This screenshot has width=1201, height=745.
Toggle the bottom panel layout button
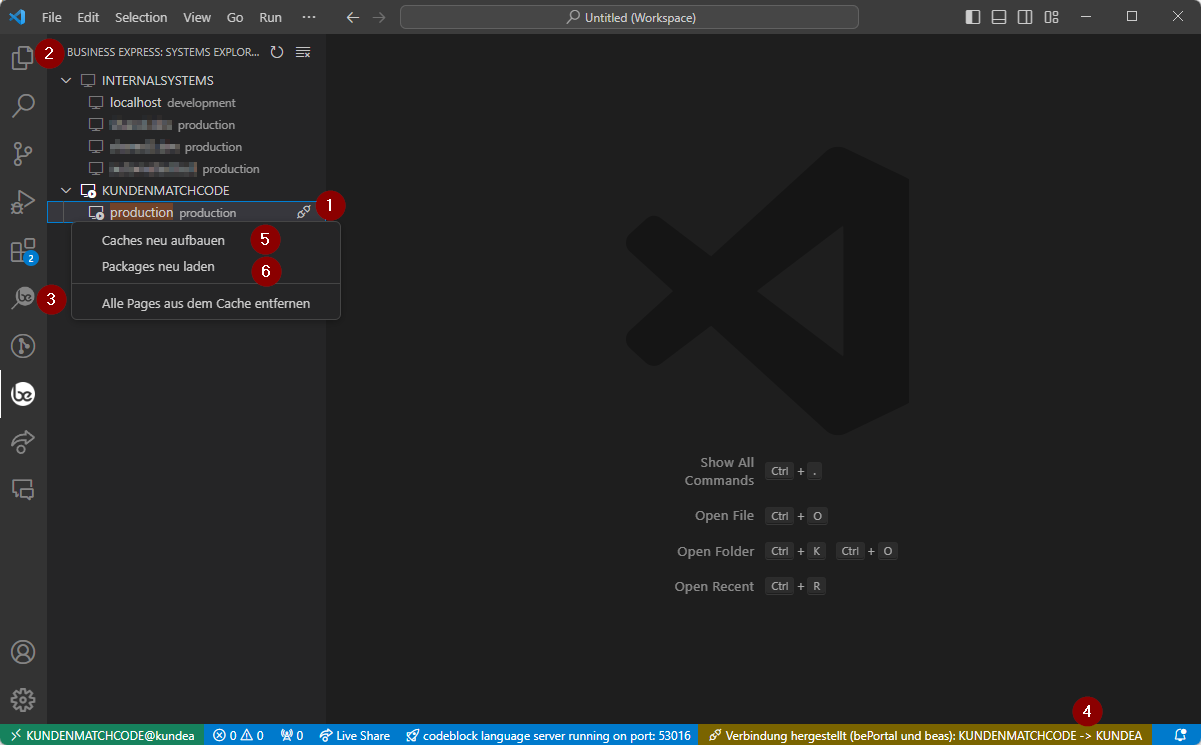coord(999,17)
